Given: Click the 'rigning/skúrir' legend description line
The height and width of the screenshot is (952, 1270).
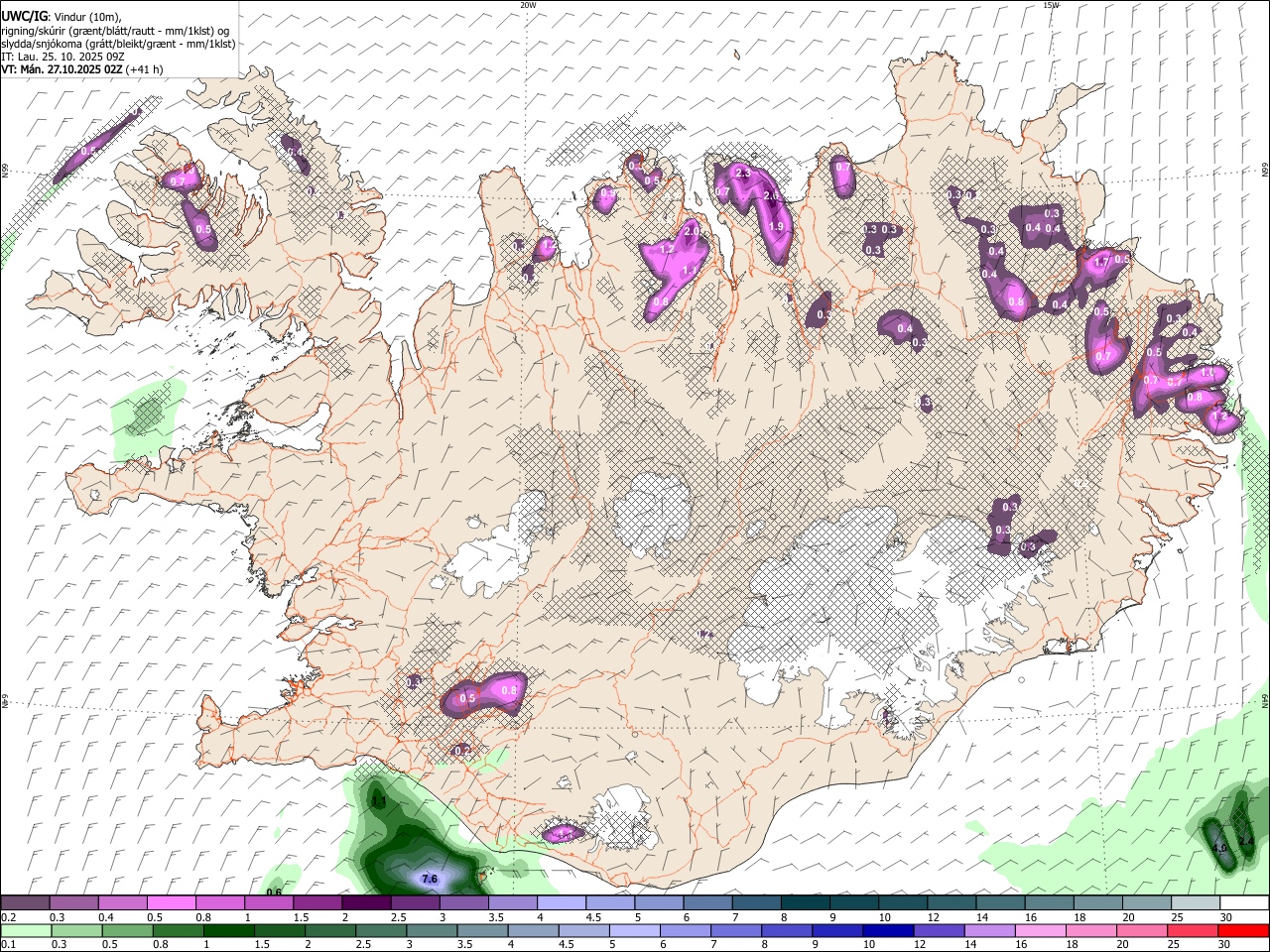Looking at the screenshot, I should coord(115,31).
